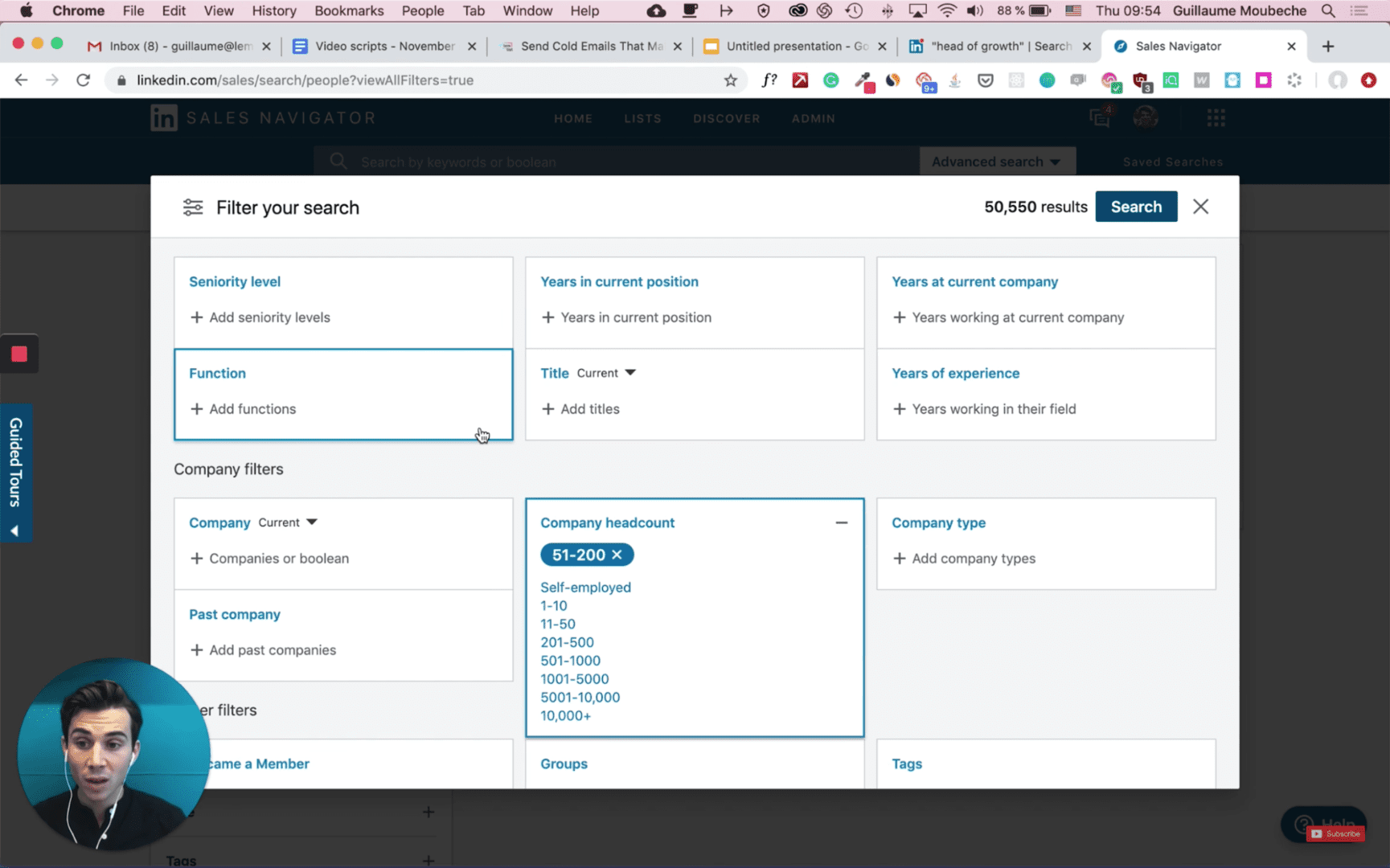The width and height of the screenshot is (1390, 868).
Task: Click the Chrome profile avatar icon
Action: (x=1337, y=80)
